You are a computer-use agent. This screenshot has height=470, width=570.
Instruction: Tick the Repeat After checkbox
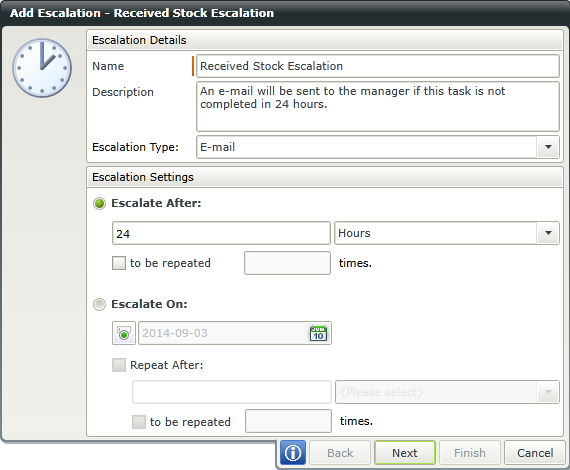pos(119,365)
